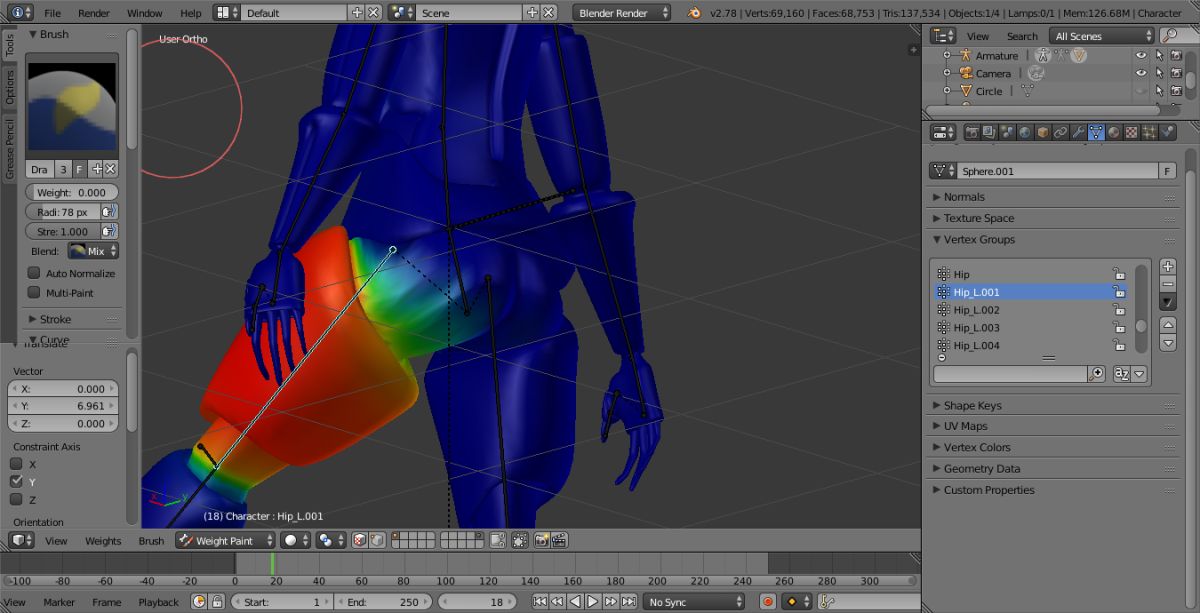Toggle Auto Normalize checkbox

(x=34, y=273)
